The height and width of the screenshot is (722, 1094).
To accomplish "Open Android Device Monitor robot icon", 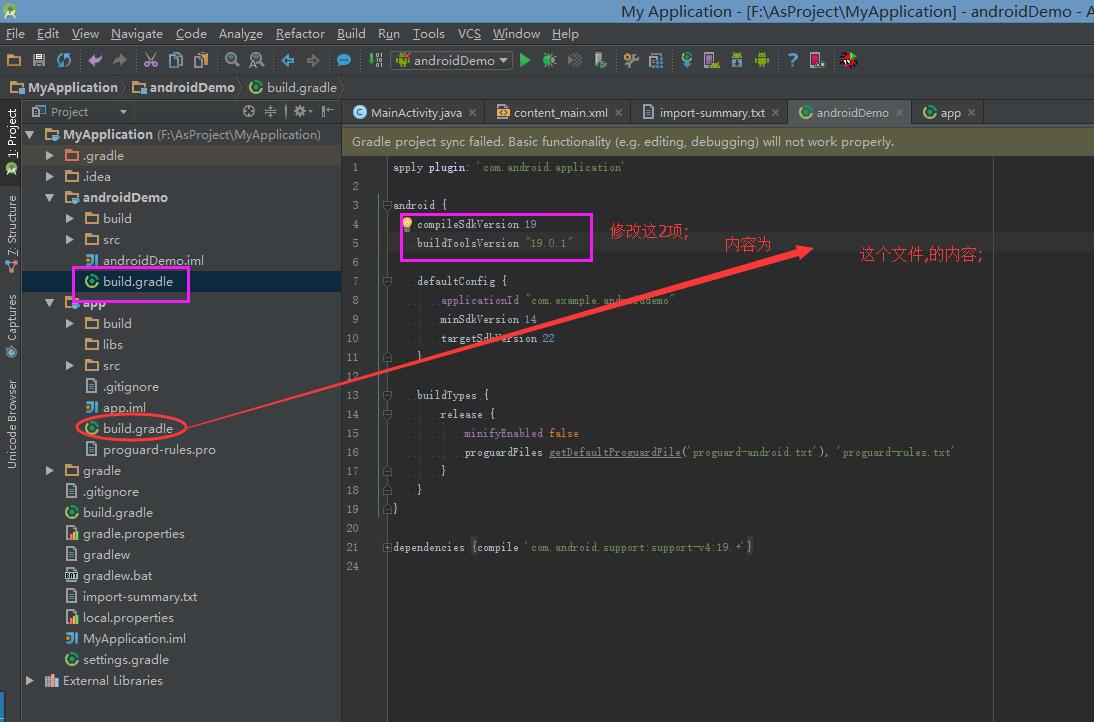I will [762, 61].
